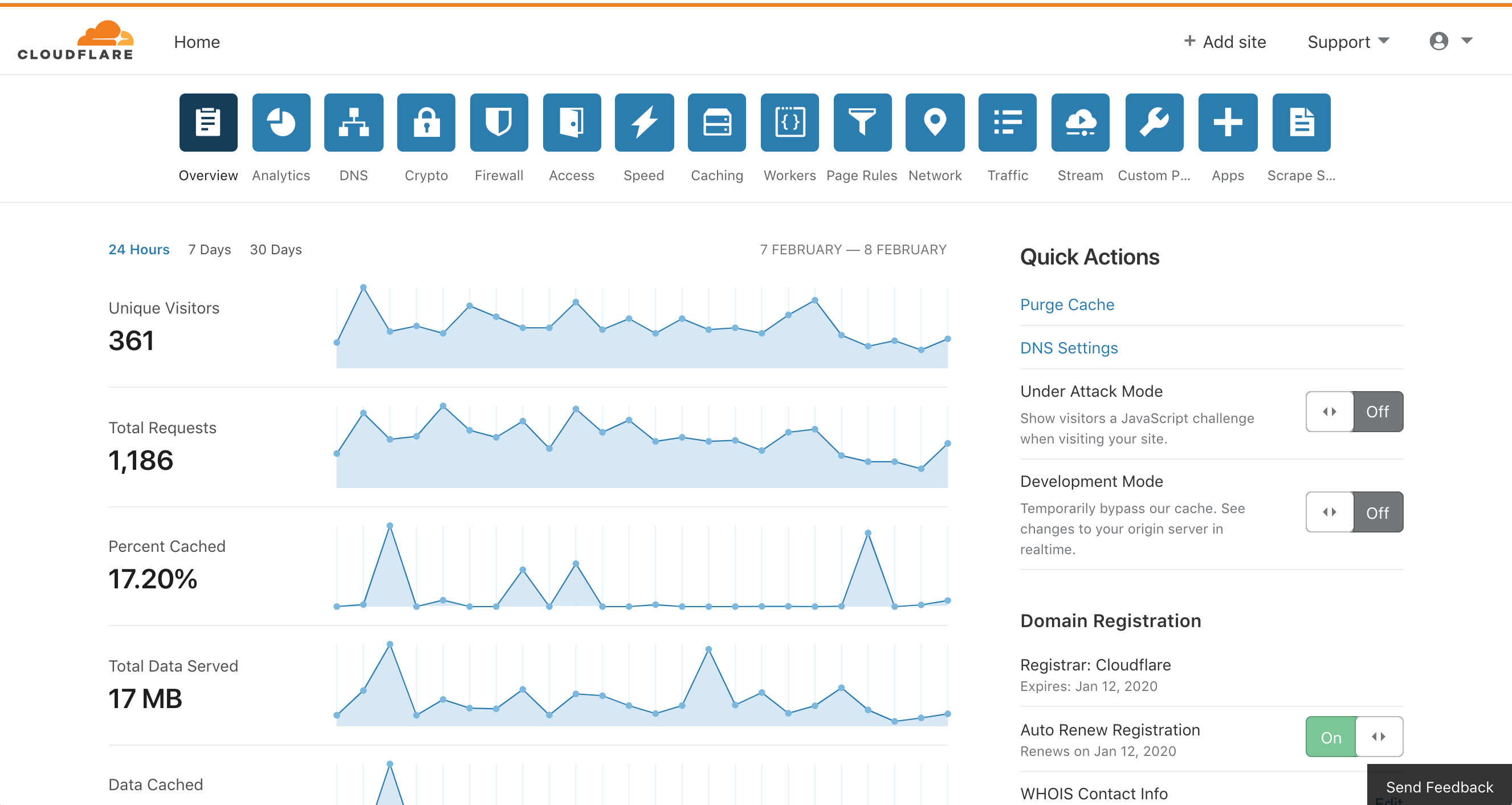Click the Page Rules funnel icon
Image resolution: width=1512 pixels, height=805 pixels.
coord(862,122)
